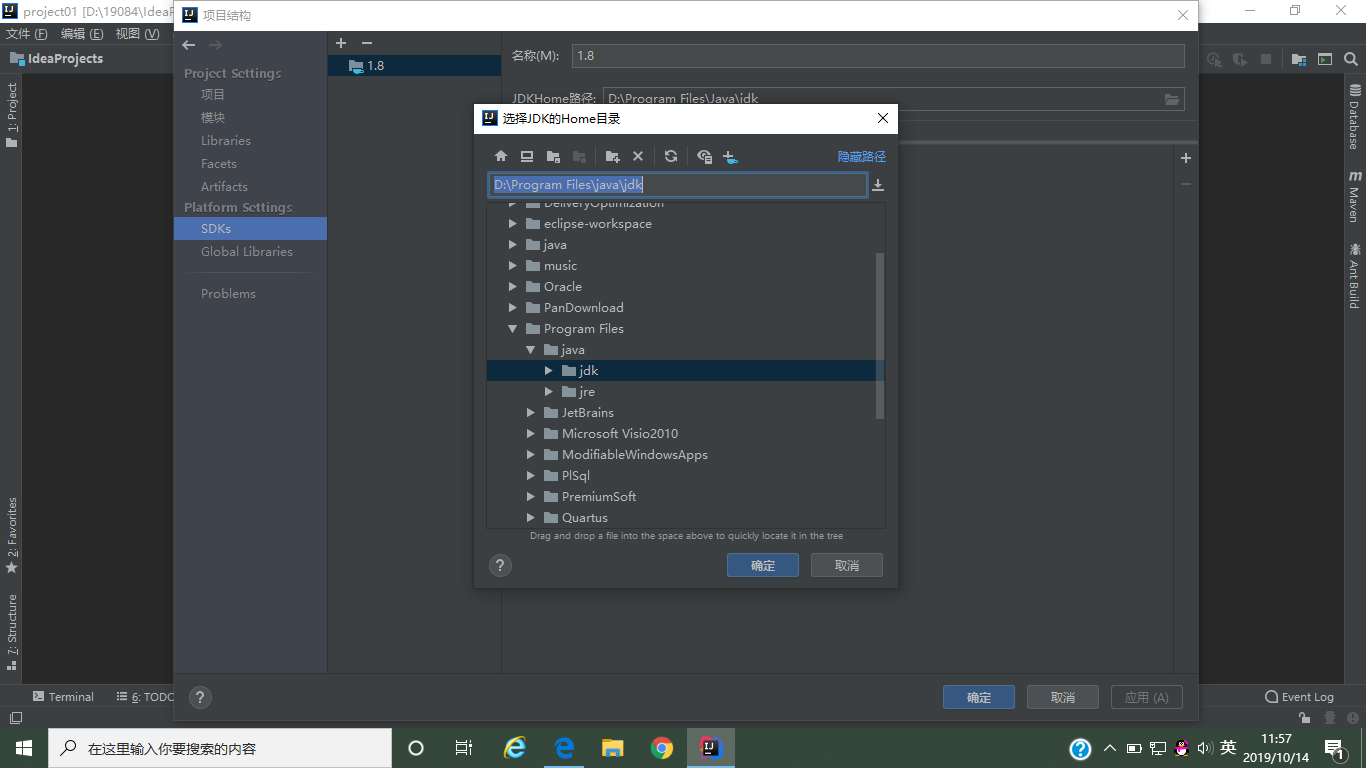Click the delete (X) icon in the chooser toolbar
Viewport: 1366px width, 768px height.
(x=638, y=156)
